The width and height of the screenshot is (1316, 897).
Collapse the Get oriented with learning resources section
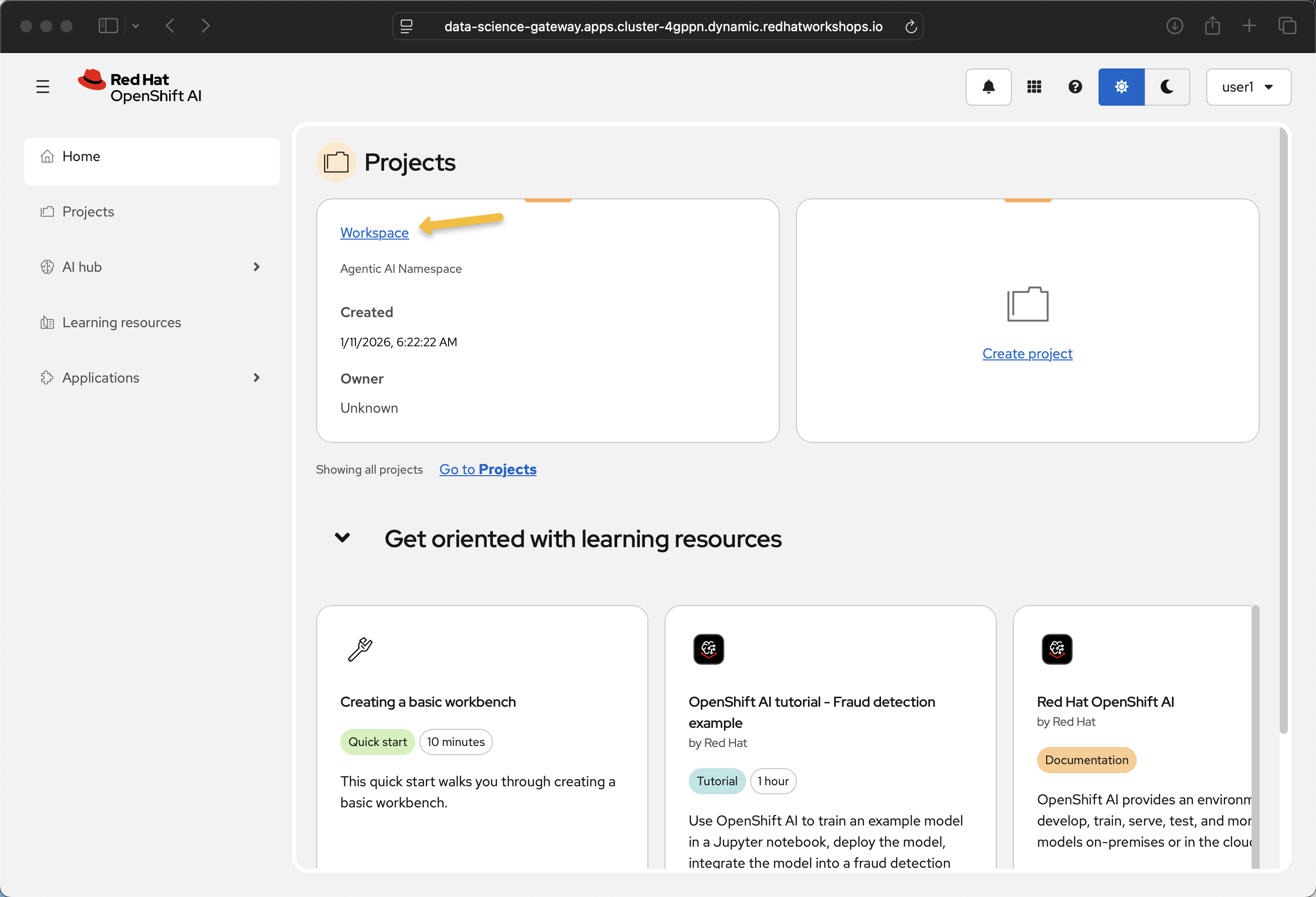[x=342, y=539]
